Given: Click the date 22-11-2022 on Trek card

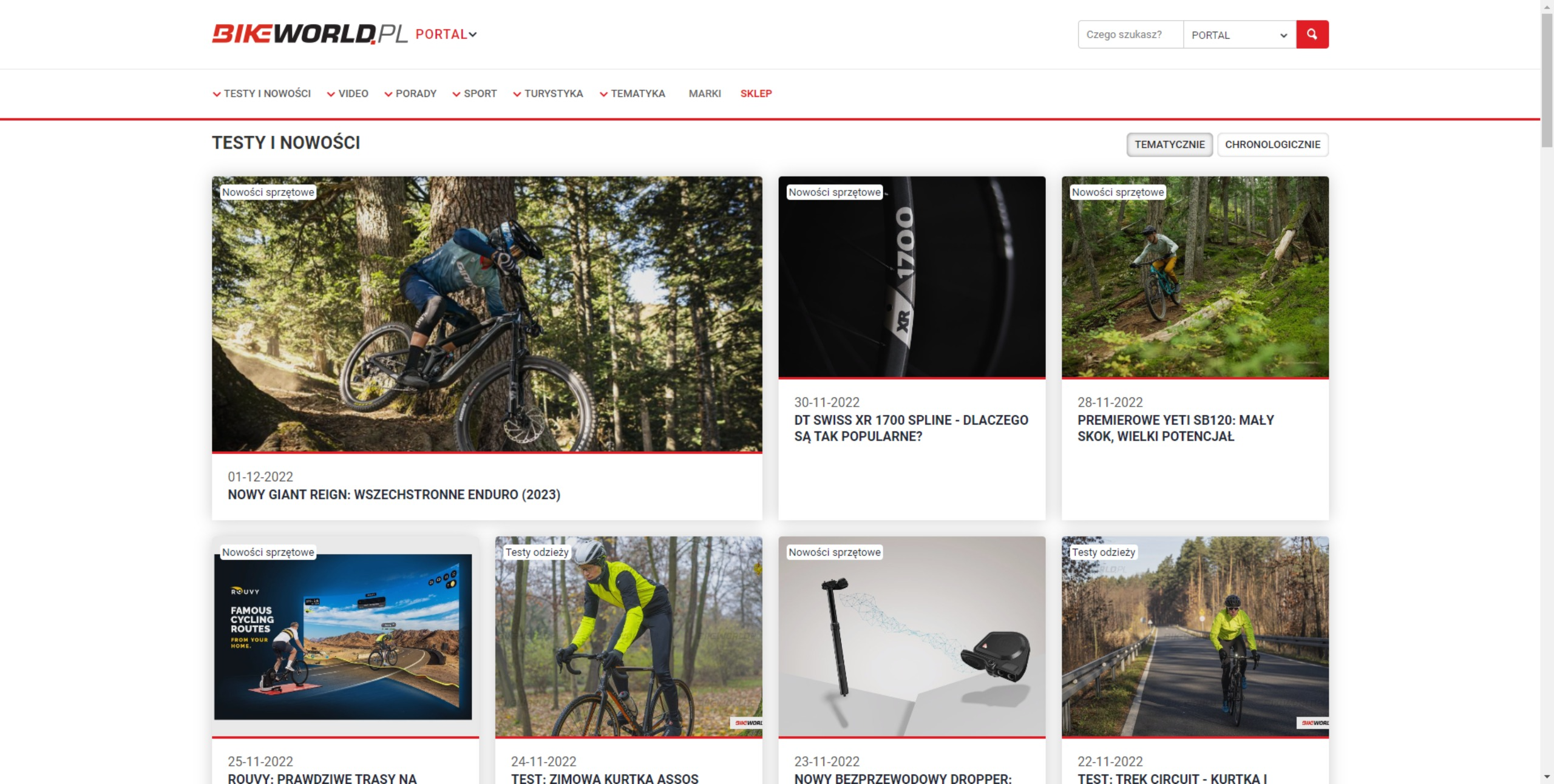Looking at the screenshot, I should [x=1110, y=762].
